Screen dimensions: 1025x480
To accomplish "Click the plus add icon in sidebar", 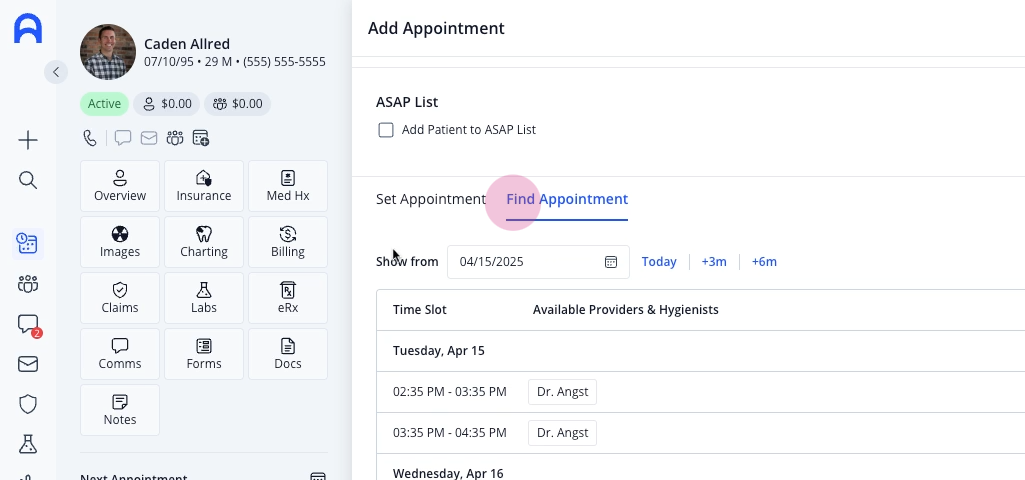I will (x=28, y=140).
